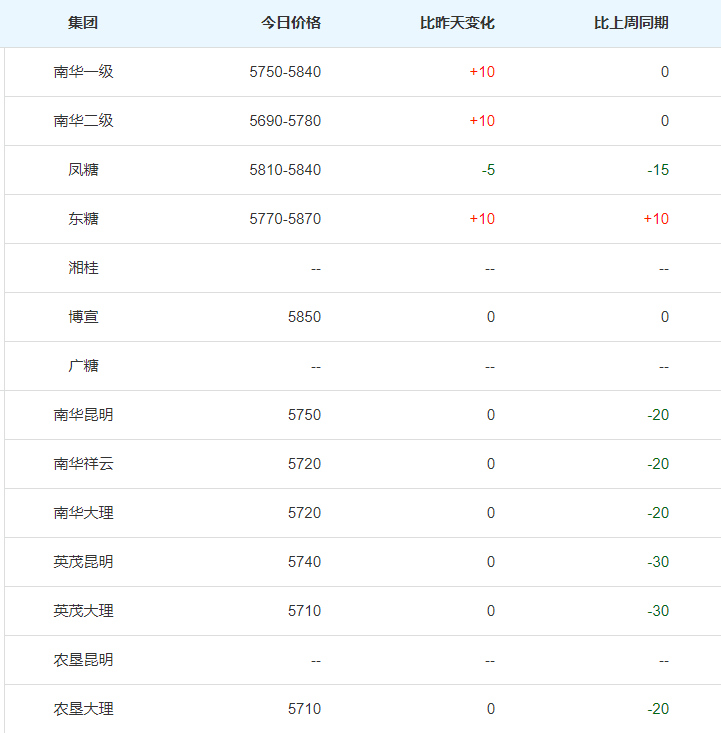This screenshot has width=721, height=733.
Task: Click the -15 weekly change value
Action: pos(658,170)
